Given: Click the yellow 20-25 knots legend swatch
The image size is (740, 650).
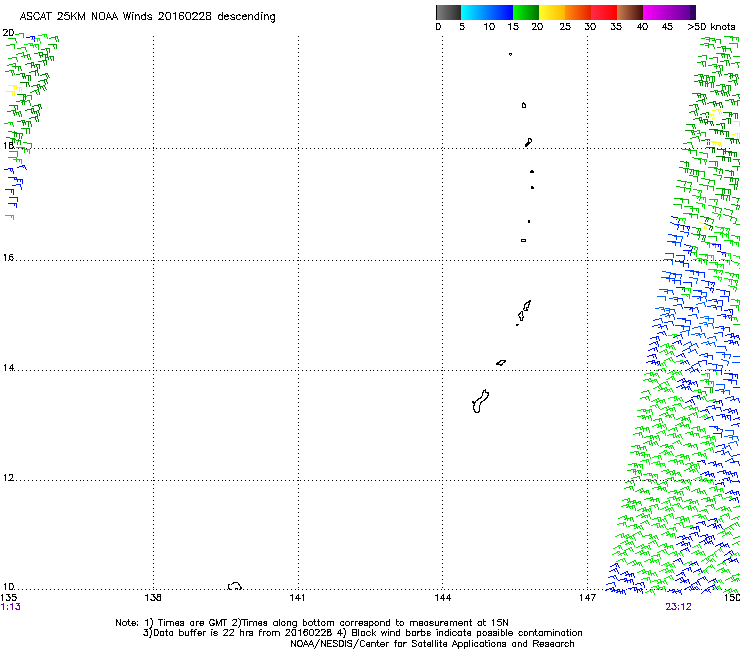Looking at the screenshot, I should [x=552, y=12].
